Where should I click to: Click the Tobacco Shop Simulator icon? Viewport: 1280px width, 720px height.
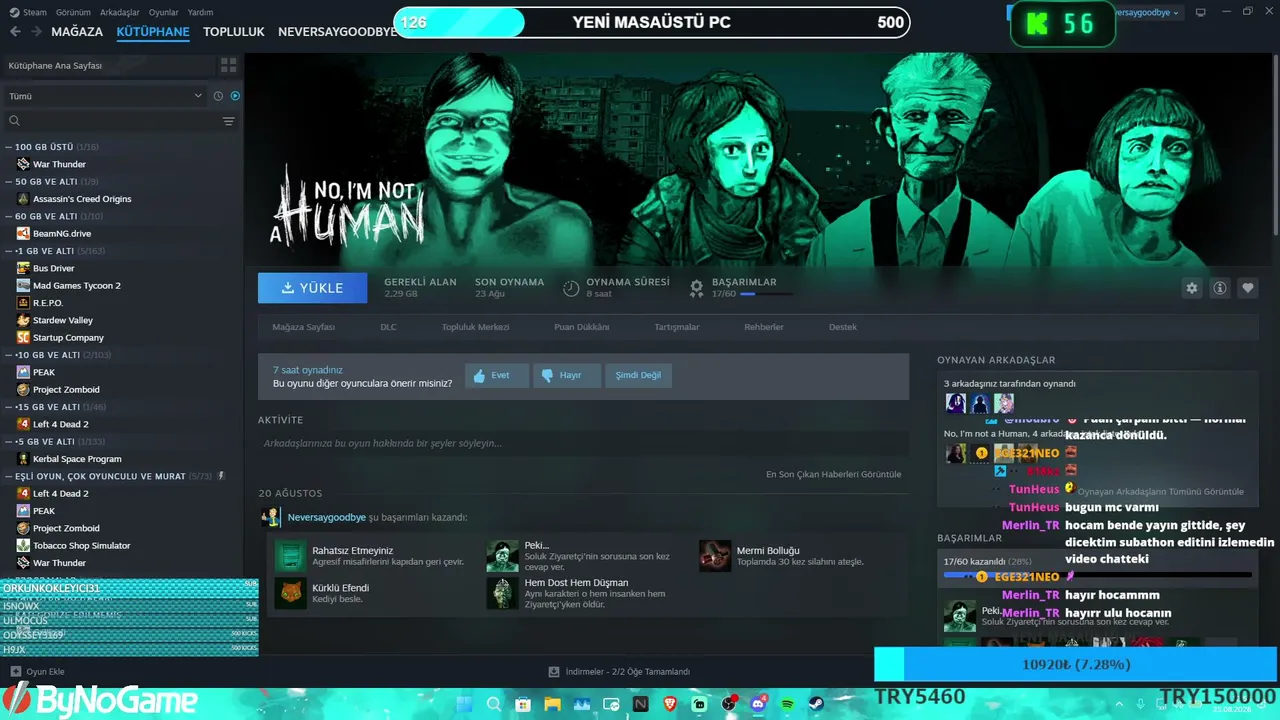tap(23, 545)
